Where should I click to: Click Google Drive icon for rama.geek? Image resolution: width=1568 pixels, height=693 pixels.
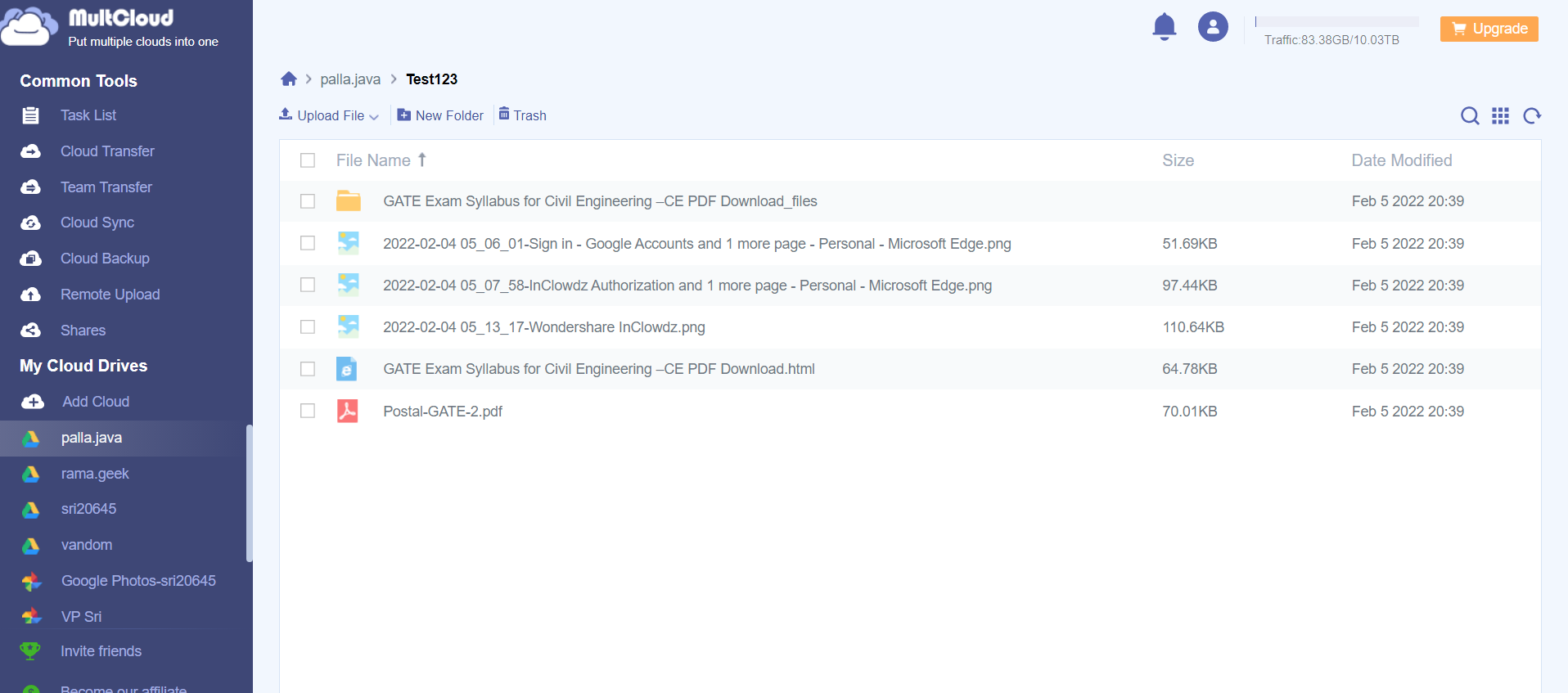31,474
